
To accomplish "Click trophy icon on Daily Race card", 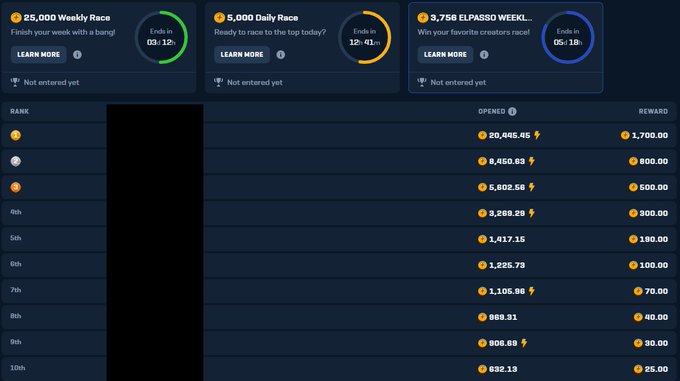I will click(219, 82).
